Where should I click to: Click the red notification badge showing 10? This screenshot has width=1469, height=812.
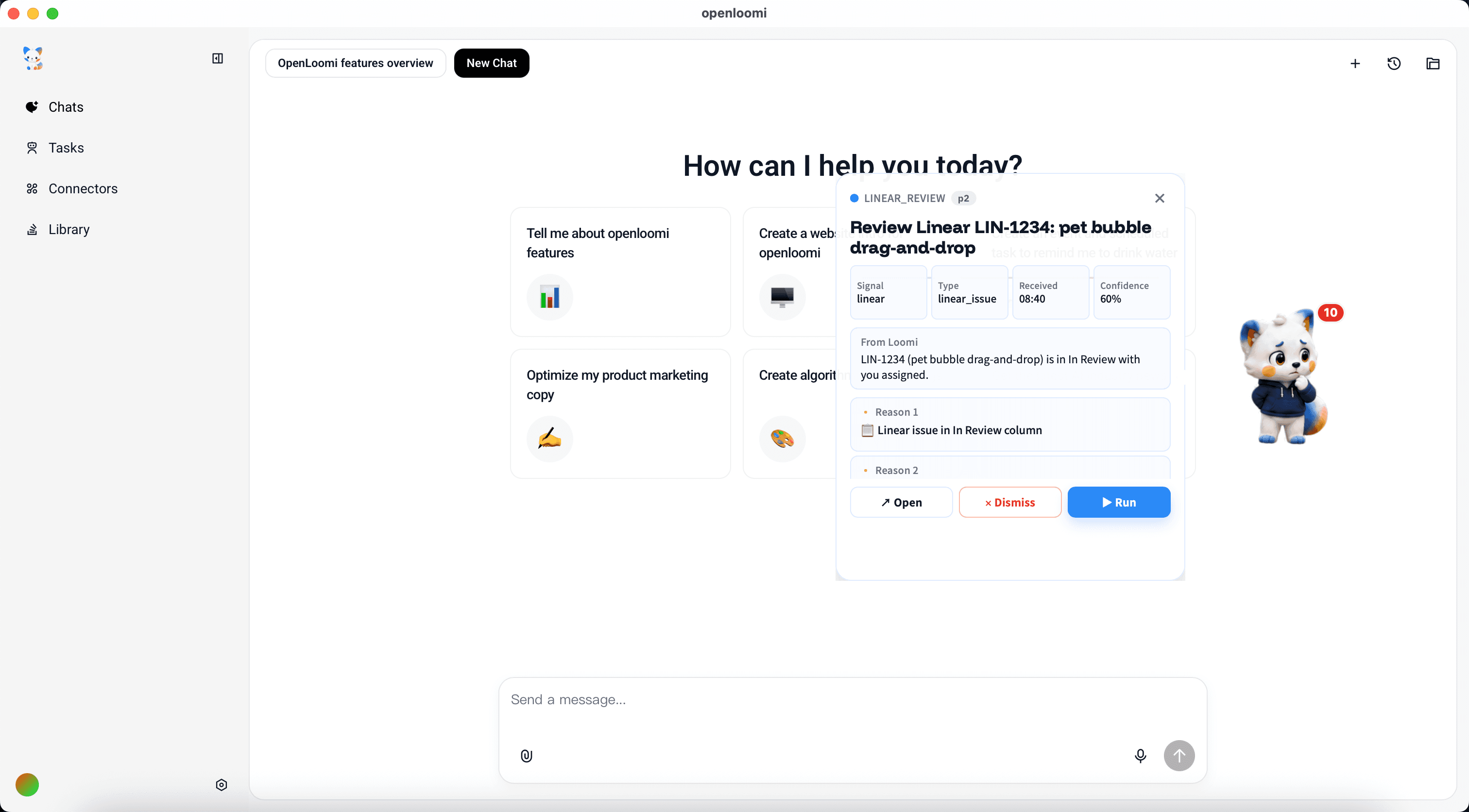1331,312
